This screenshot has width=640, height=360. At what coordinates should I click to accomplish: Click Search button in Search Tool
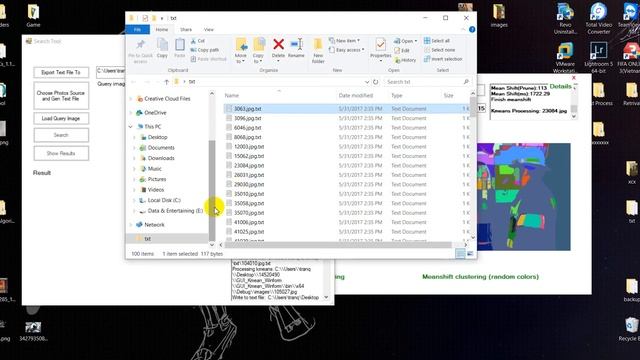pos(61,135)
